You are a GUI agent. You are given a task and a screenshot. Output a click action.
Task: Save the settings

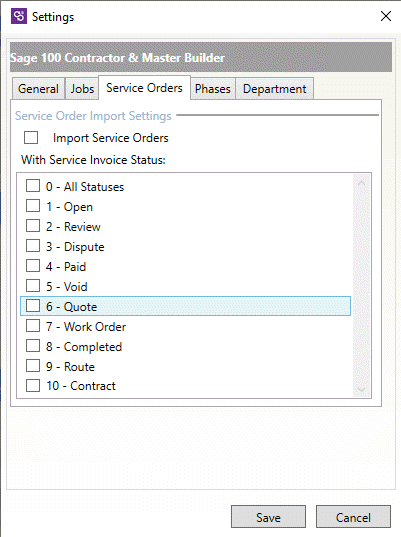pyautogui.click(x=268, y=517)
